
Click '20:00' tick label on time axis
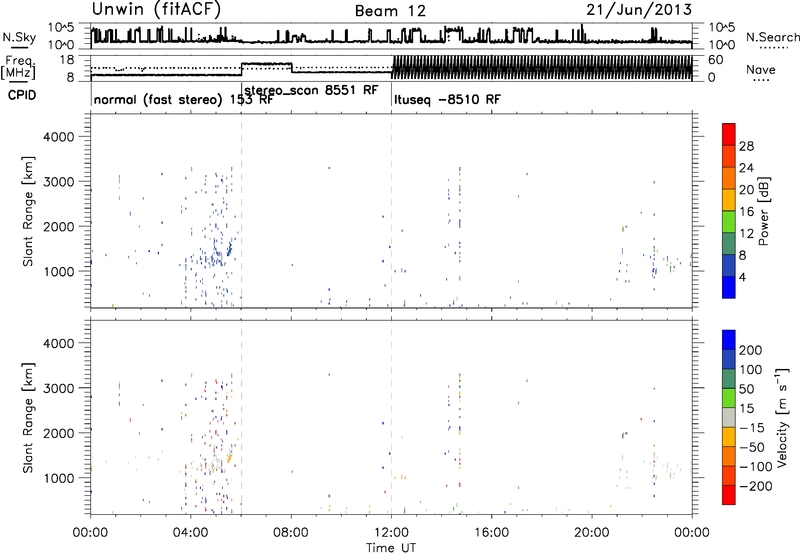[x=592, y=533]
